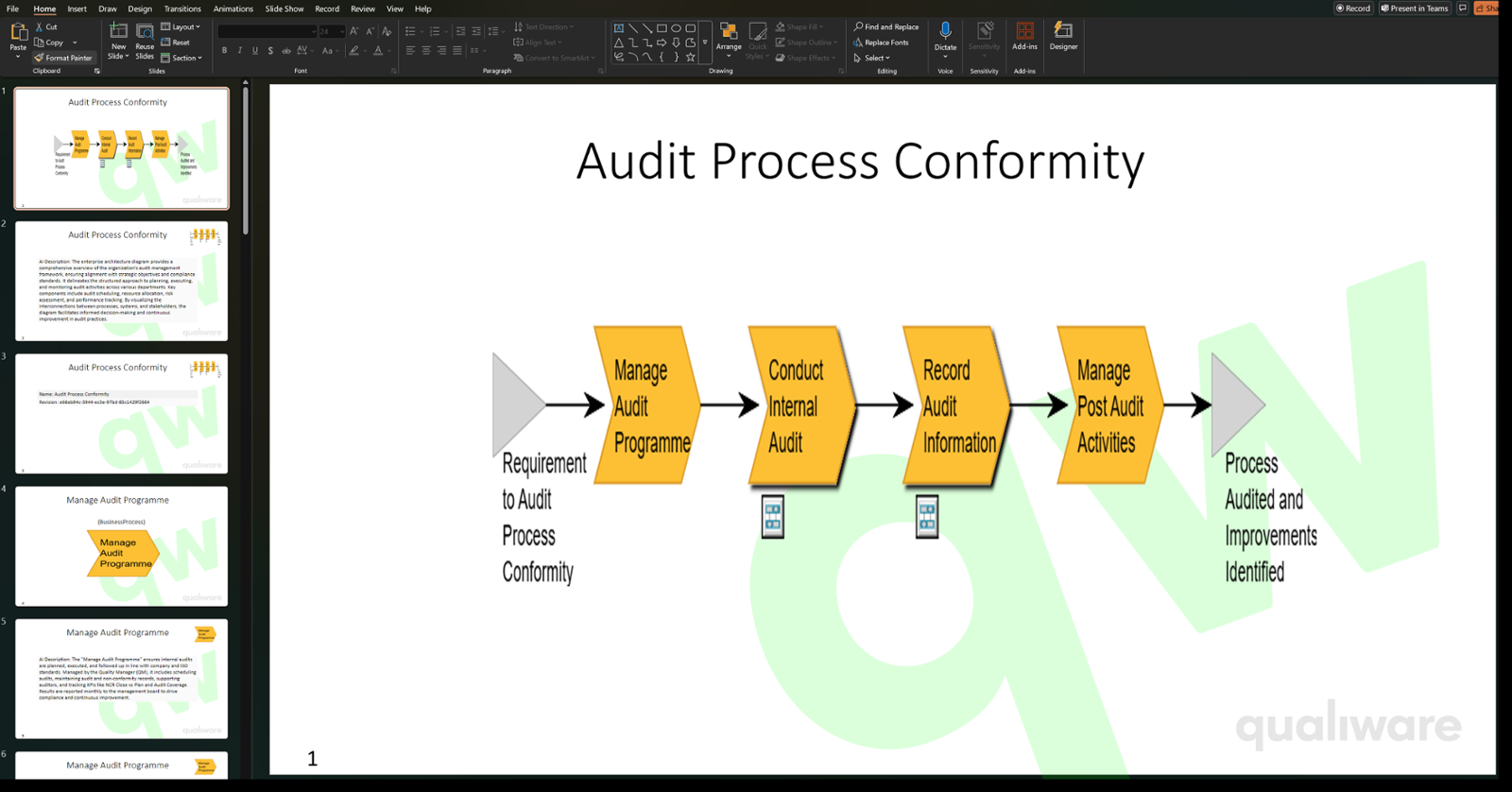Screen dimensions: 1512x792
Task: Align text left
Action: coord(410,50)
